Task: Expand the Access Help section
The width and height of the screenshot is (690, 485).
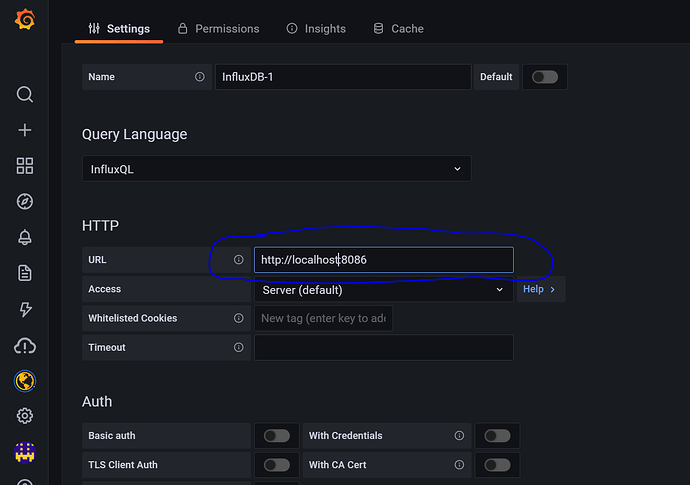Action: pos(538,290)
